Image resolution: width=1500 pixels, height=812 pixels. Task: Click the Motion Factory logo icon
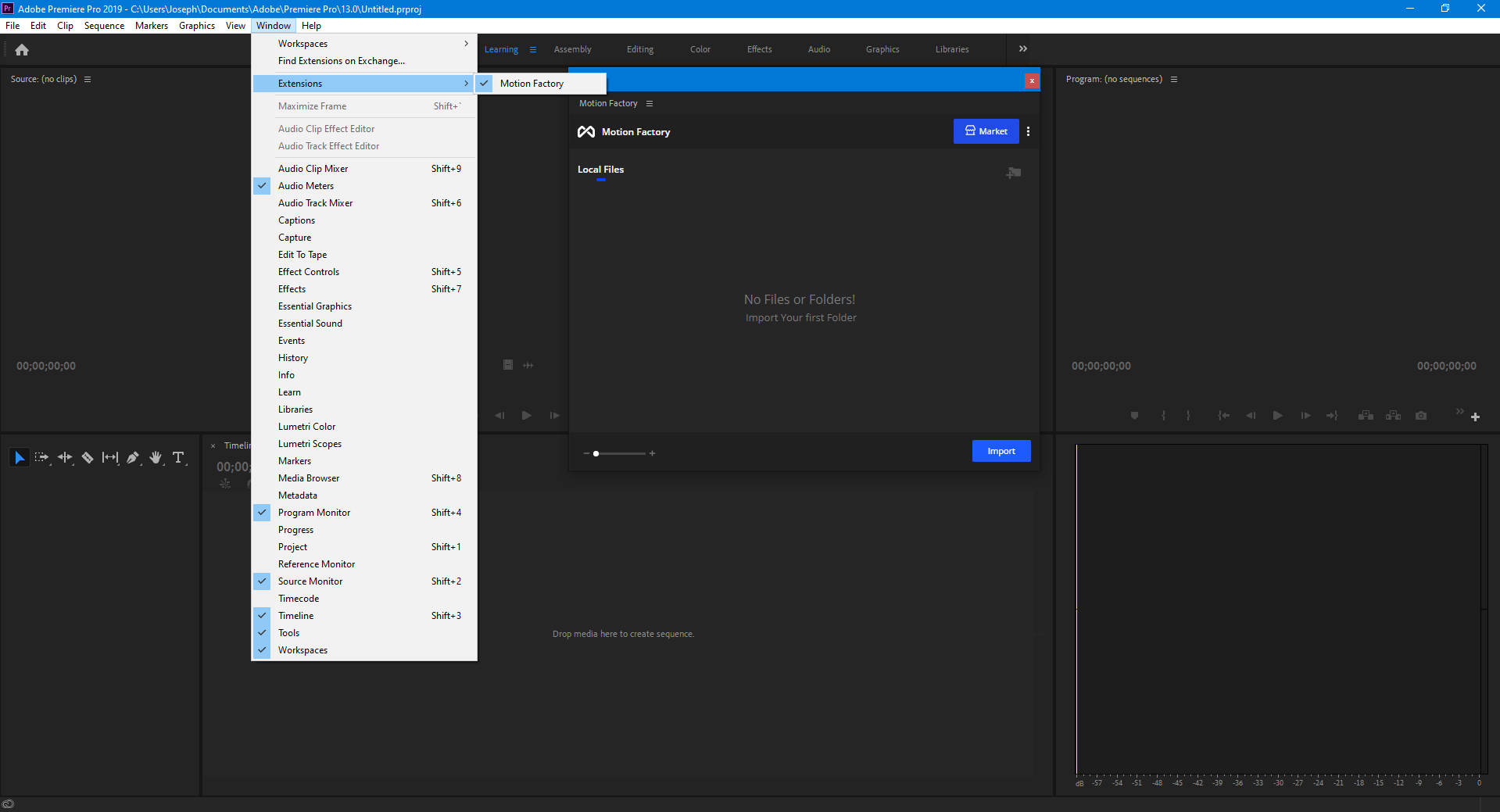click(586, 132)
